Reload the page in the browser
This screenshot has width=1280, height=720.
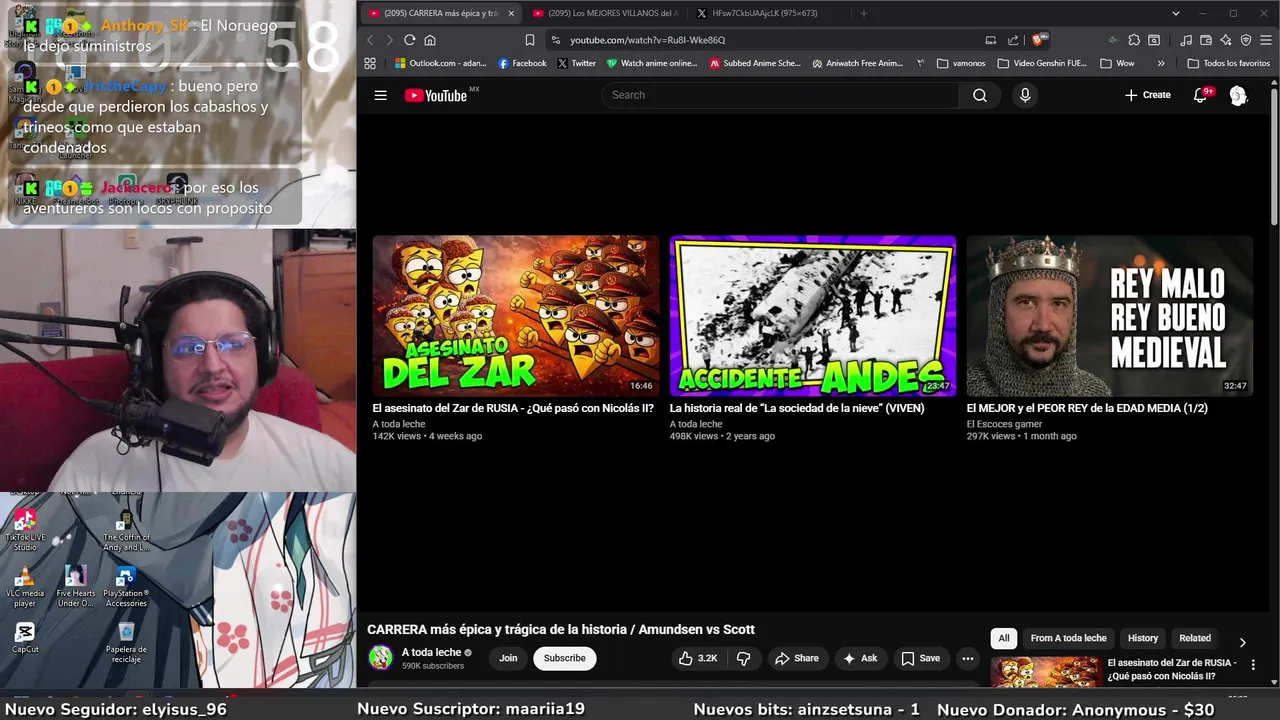point(409,40)
